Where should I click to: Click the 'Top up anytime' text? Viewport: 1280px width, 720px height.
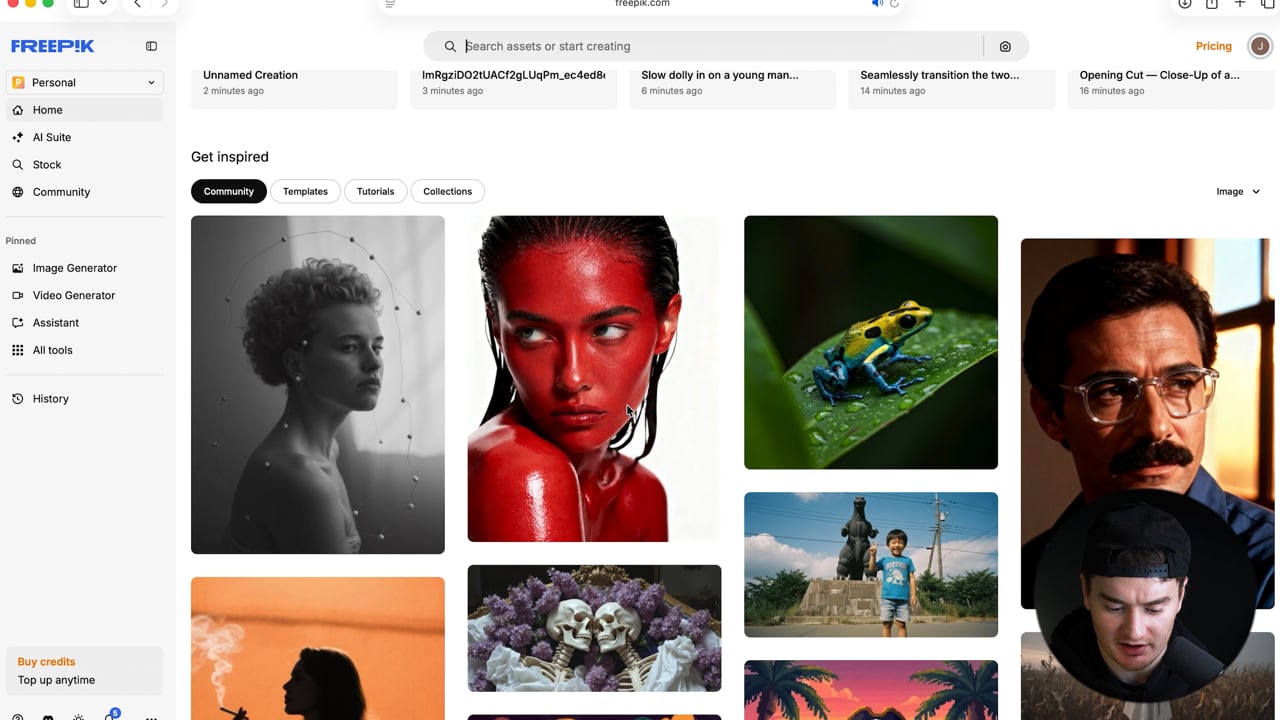57,680
